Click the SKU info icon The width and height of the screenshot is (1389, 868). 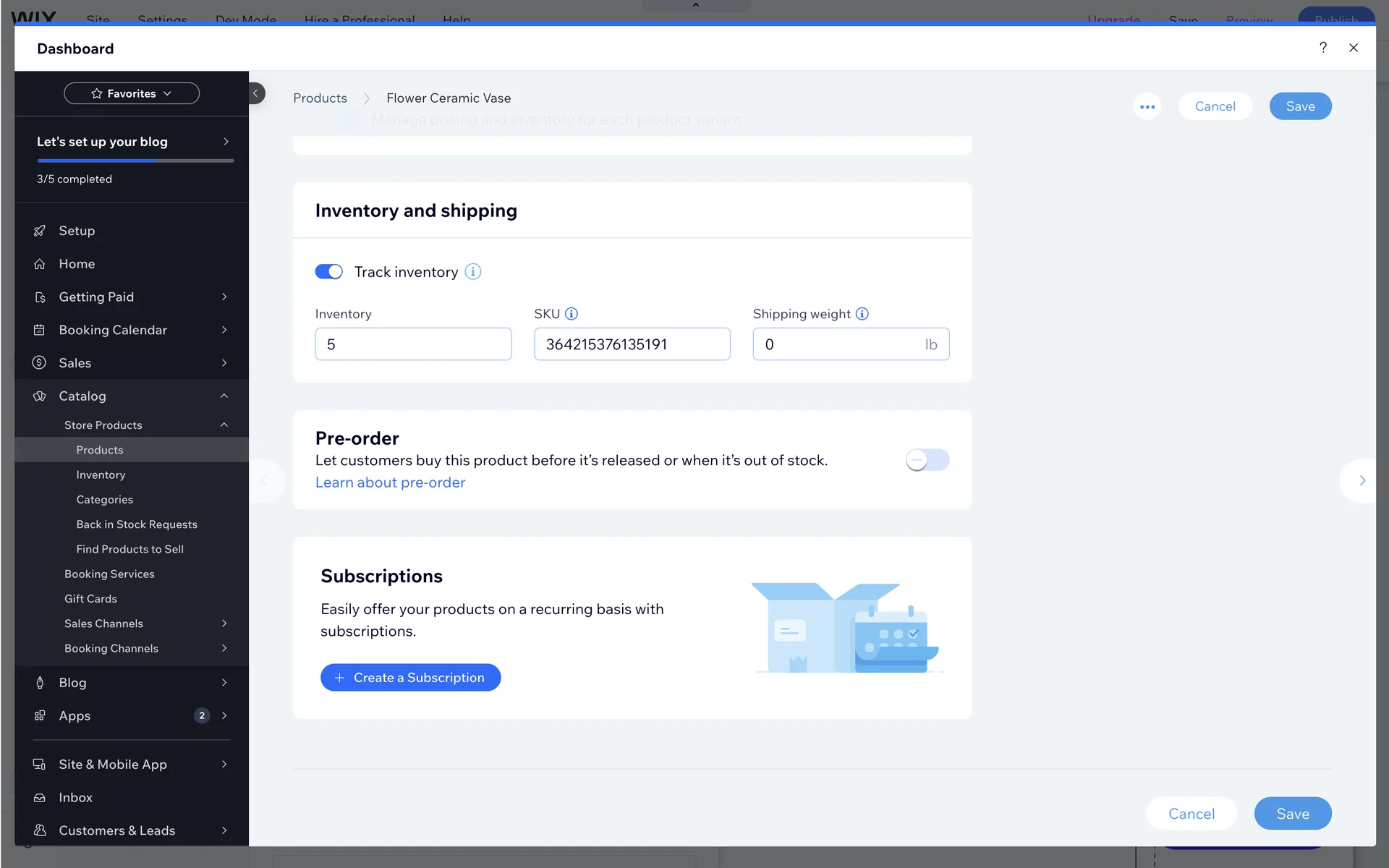[572, 314]
